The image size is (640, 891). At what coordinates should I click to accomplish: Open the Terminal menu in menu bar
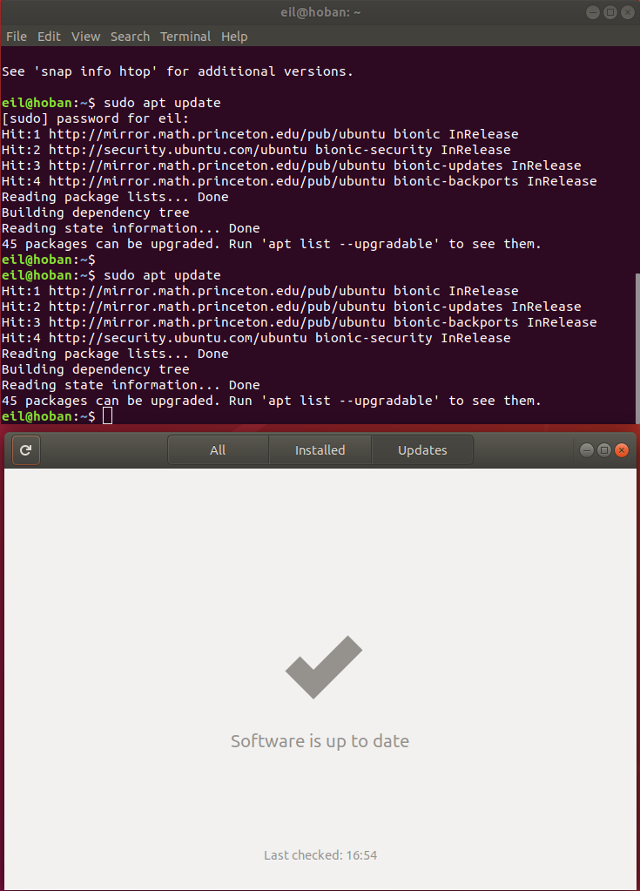pos(186,36)
